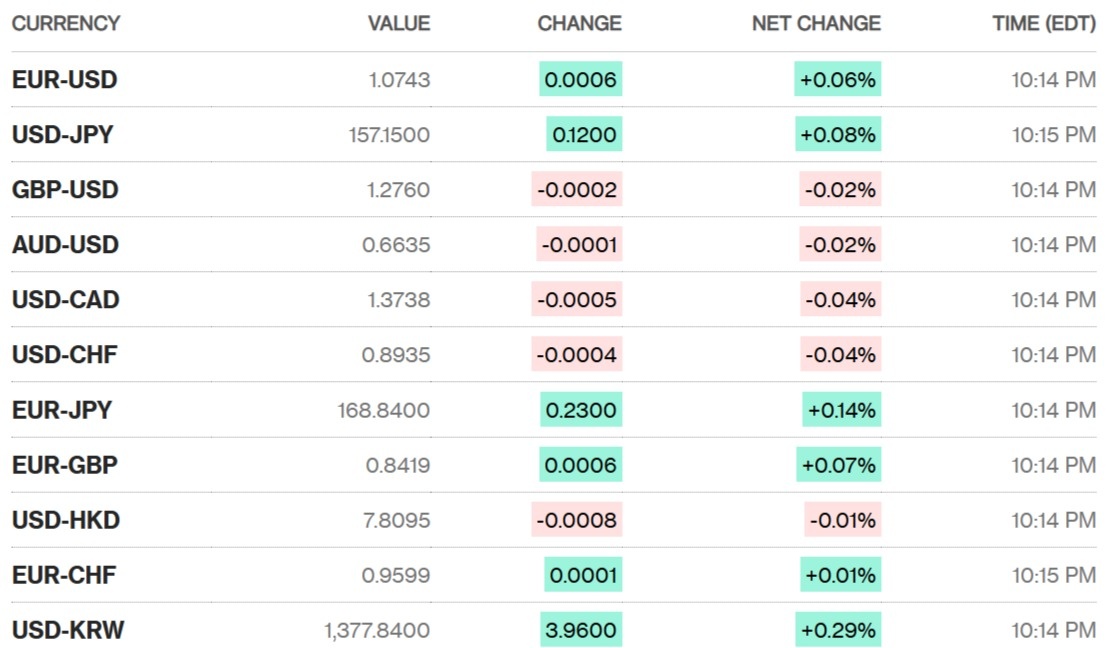The height and width of the screenshot is (648, 1106).
Task: Click the red -0.0008 change cell
Action: 577,520
